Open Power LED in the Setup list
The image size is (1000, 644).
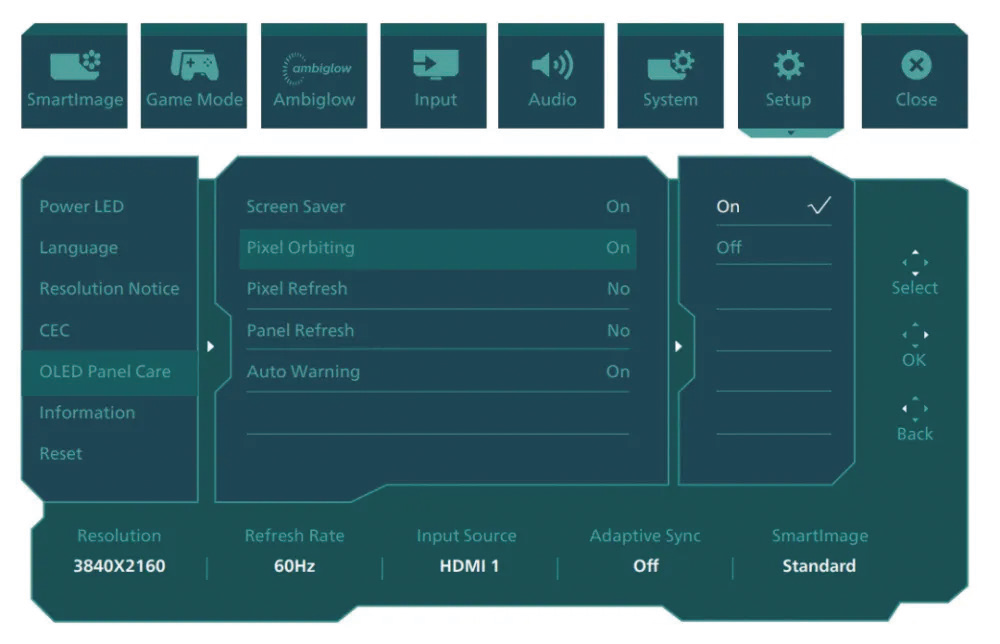[x=82, y=207]
